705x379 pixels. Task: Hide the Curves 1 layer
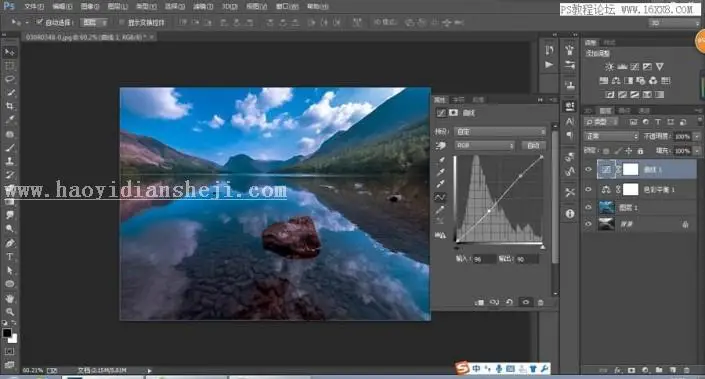[589, 169]
